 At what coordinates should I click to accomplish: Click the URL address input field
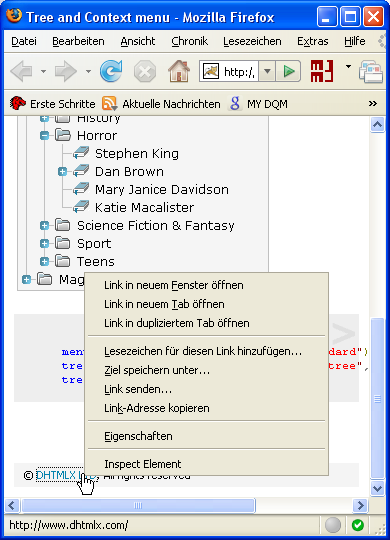coord(239,72)
